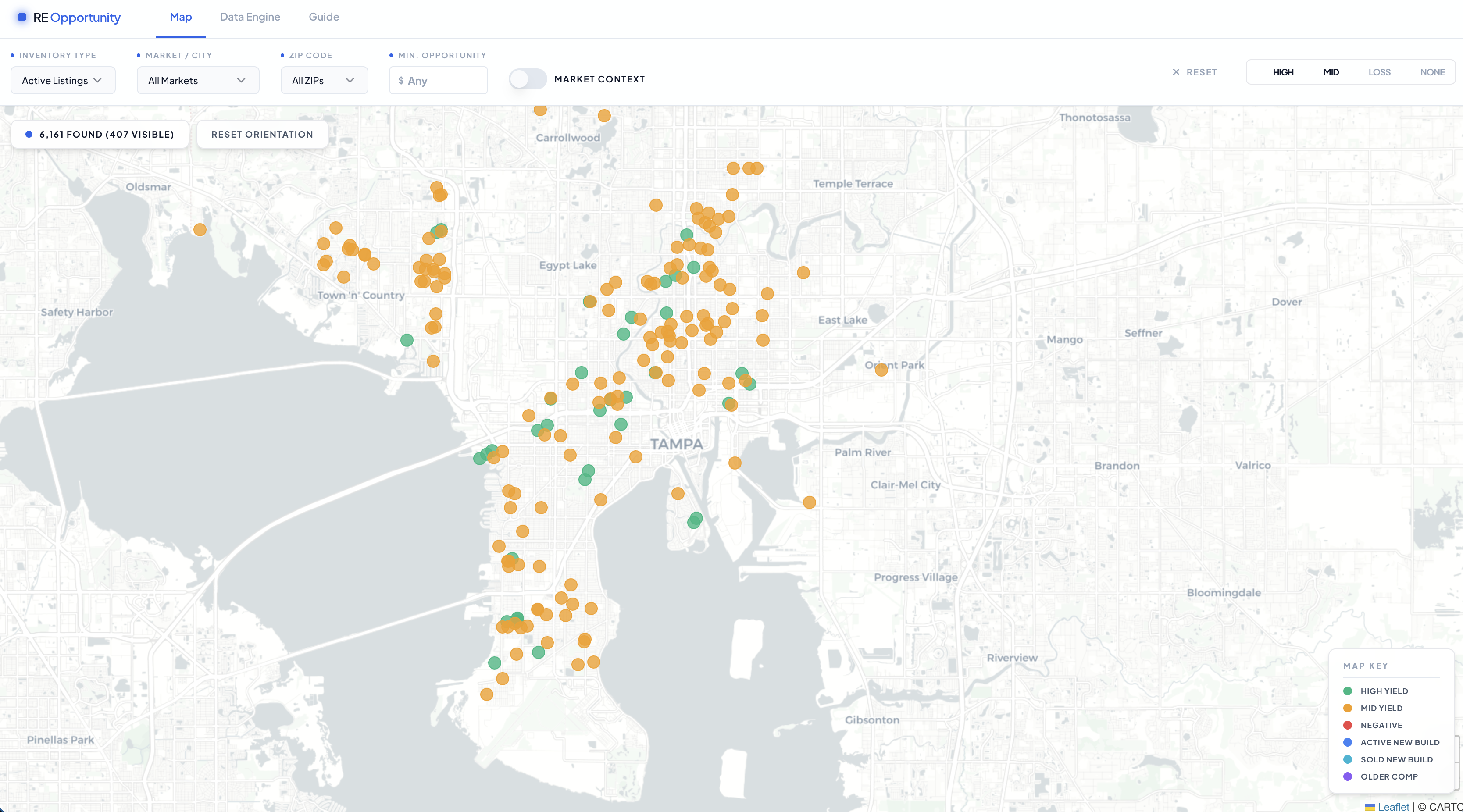Click the purple Older Comp legend dot

(1347, 776)
